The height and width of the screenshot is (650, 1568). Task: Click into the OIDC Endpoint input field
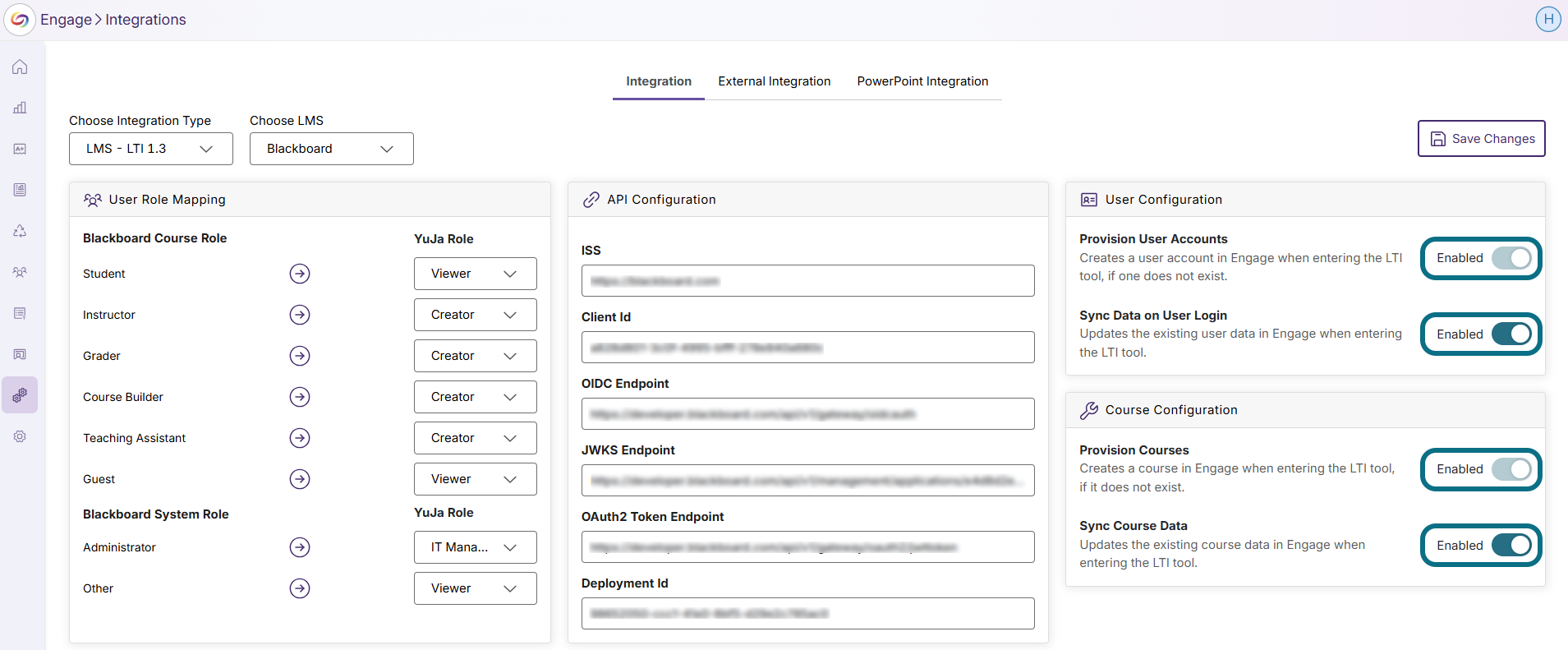click(x=808, y=414)
